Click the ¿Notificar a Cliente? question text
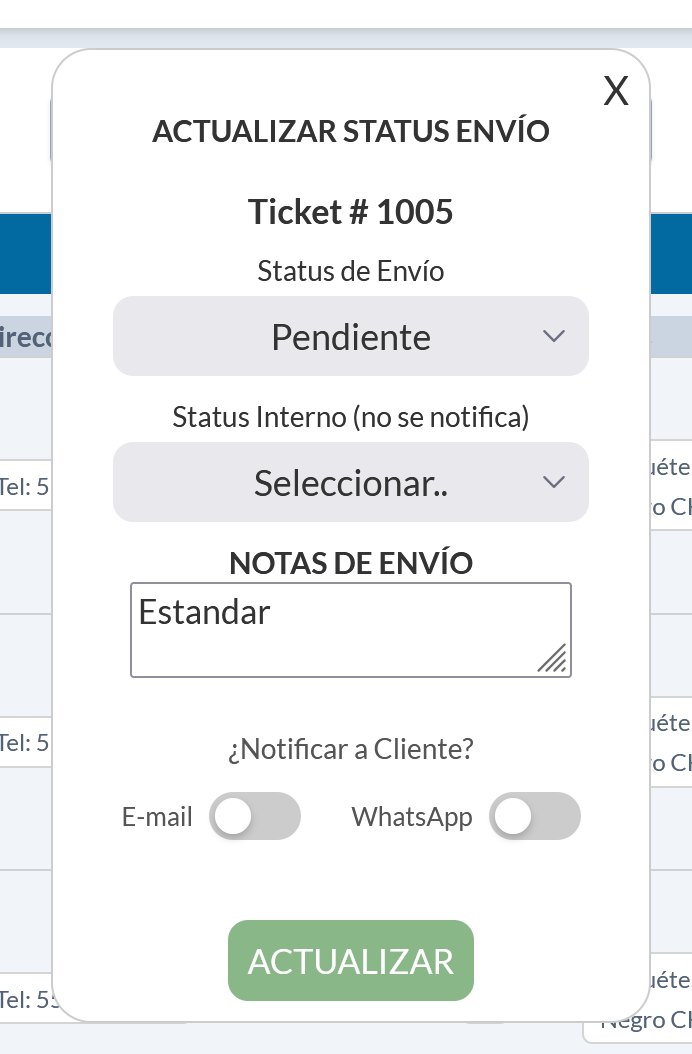The height and width of the screenshot is (1054, 692). (350, 749)
